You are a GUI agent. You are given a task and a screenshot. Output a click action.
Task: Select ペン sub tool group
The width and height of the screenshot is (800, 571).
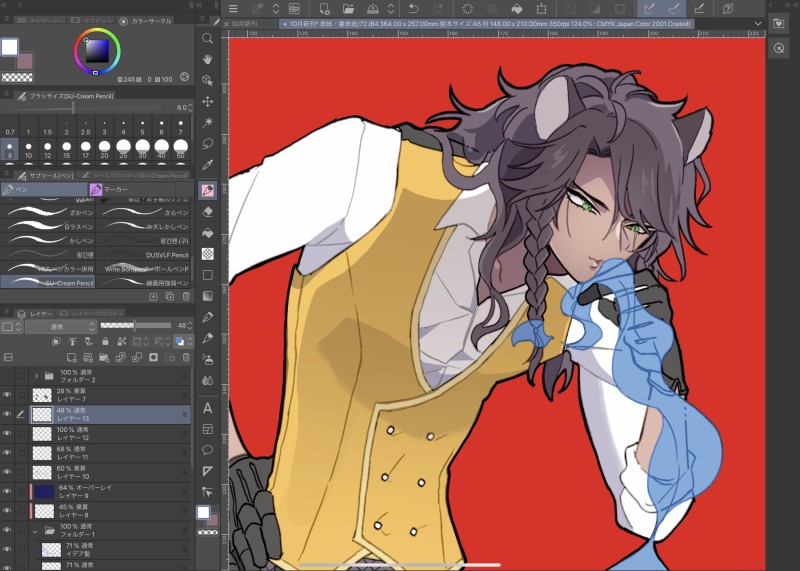pos(44,189)
